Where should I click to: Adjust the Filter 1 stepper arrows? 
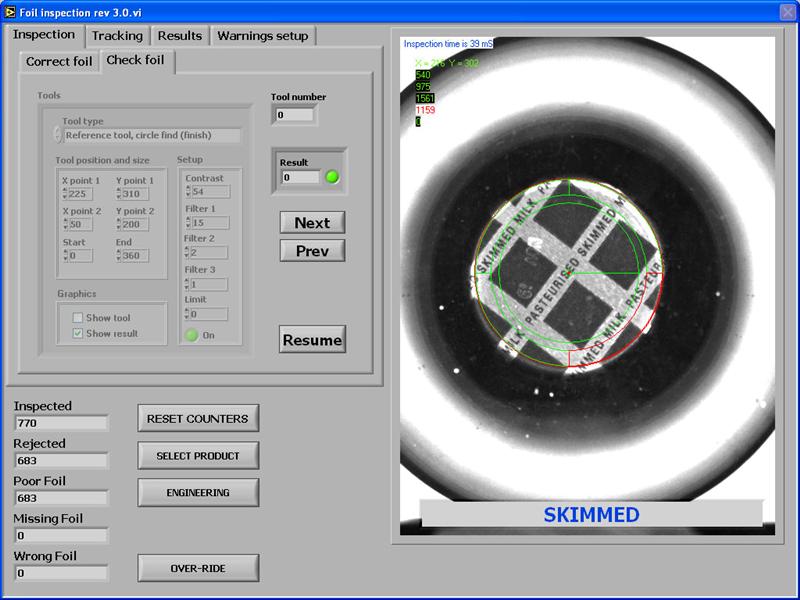188,223
